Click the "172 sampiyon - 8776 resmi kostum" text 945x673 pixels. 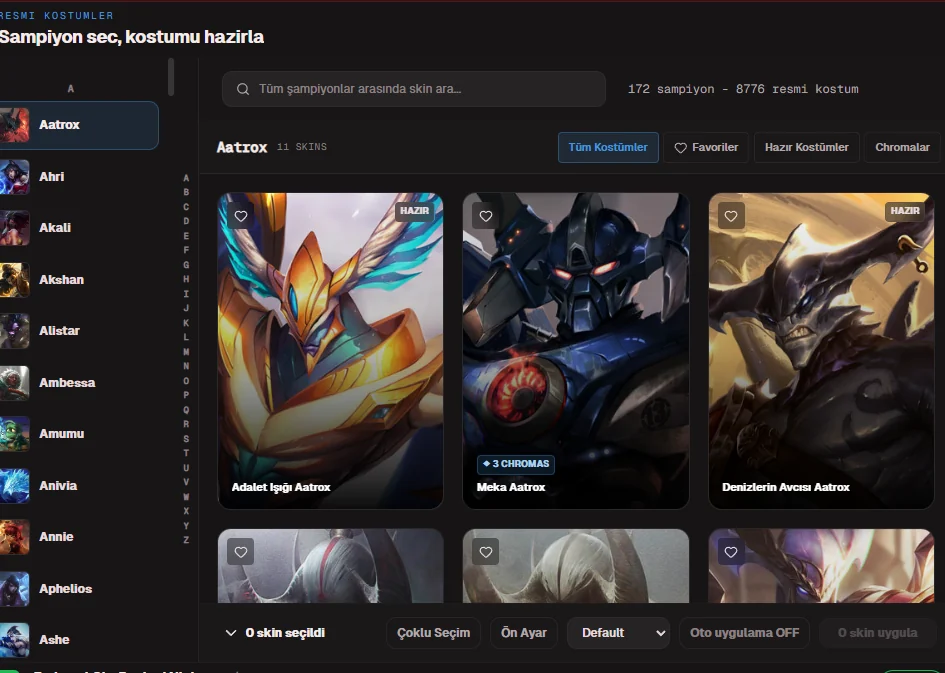tap(743, 89)
